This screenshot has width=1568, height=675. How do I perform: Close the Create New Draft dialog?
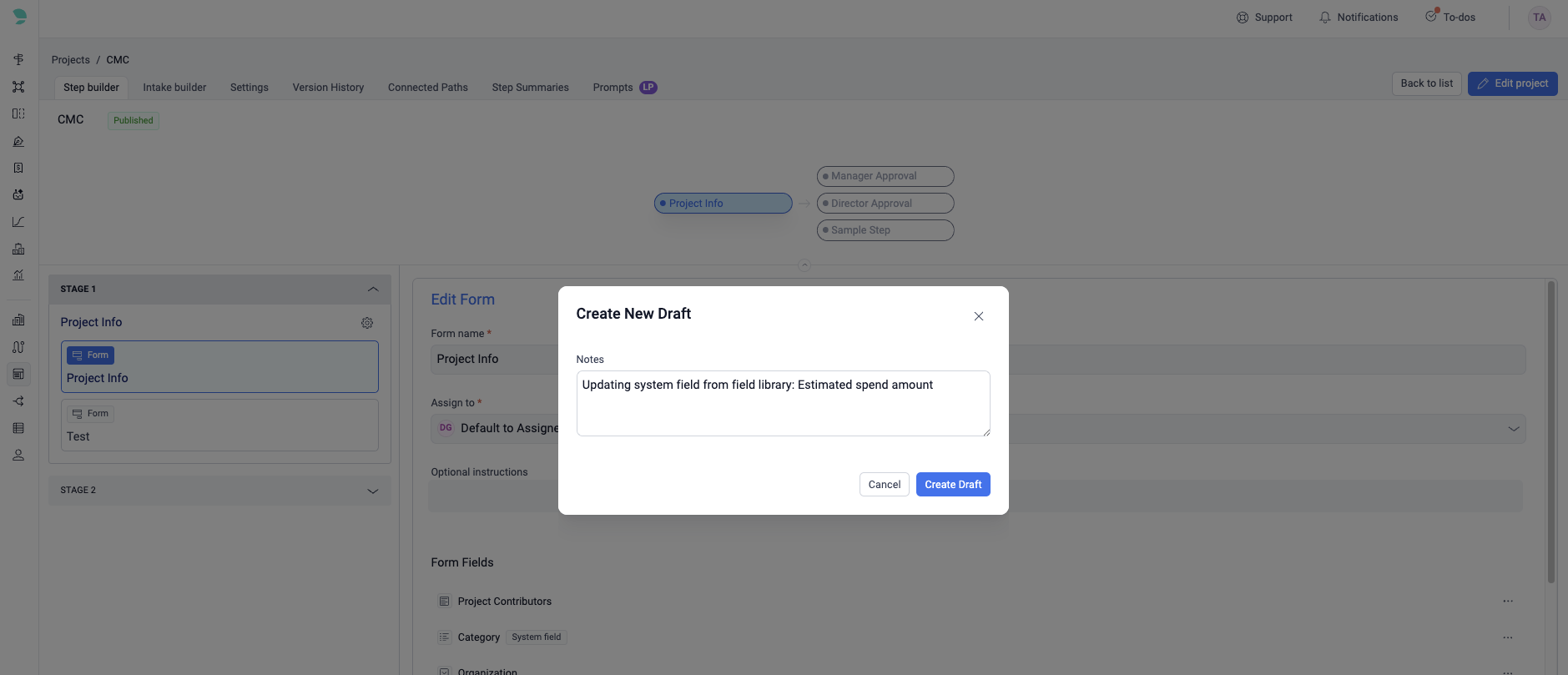(979, 316)
